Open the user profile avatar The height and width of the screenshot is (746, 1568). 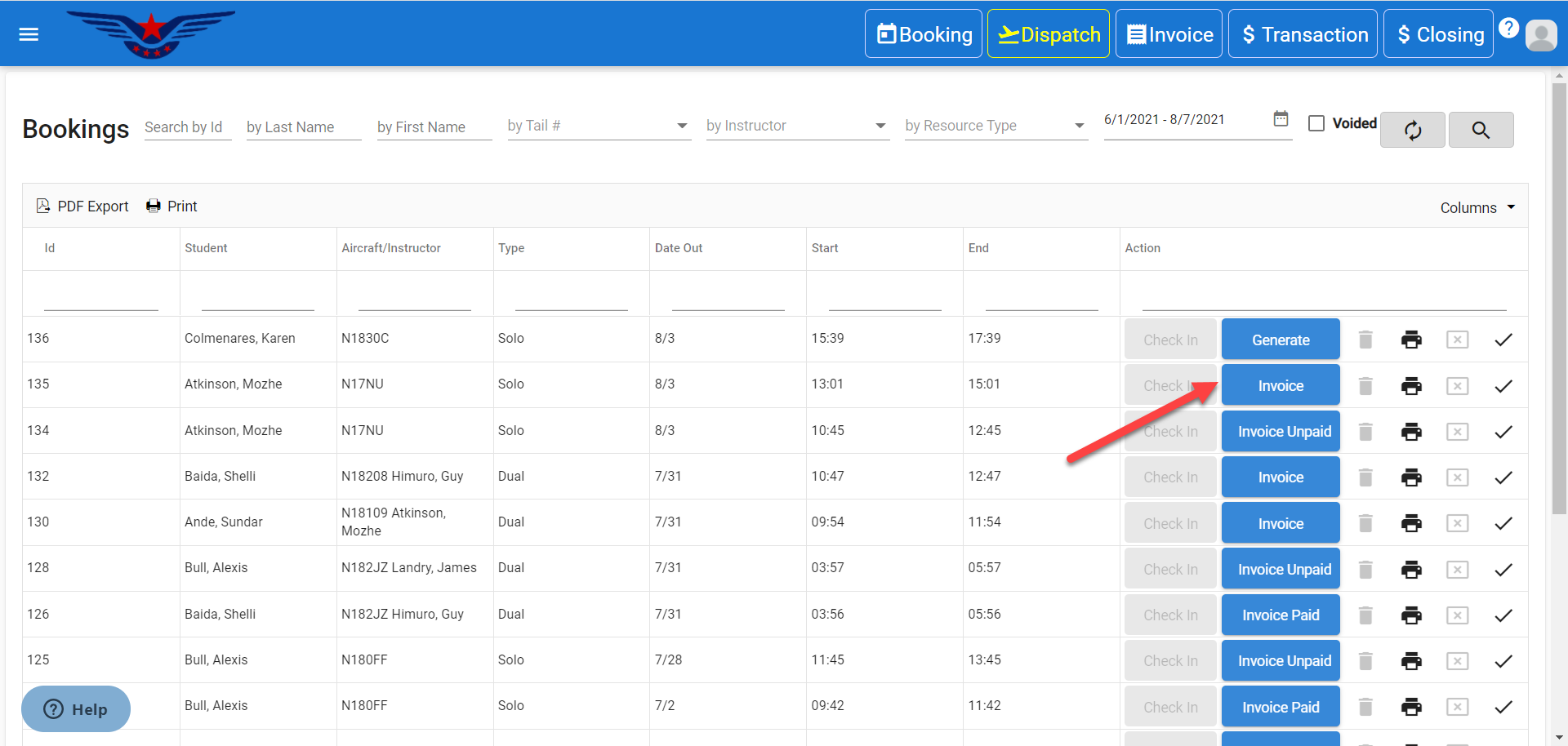click(x=1541, y=35)
